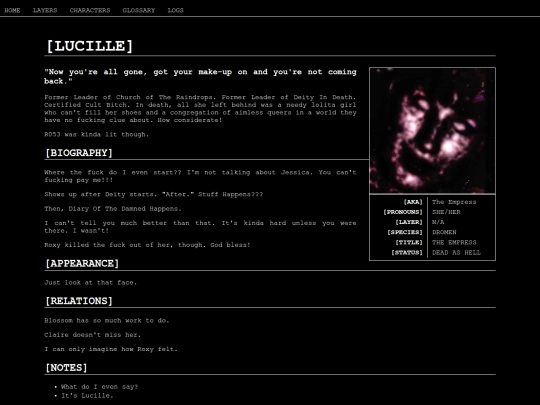The width and height of the screenshot is (540, 405).
Task: Visit the GLOSSARY page
Action: [139, 10]
